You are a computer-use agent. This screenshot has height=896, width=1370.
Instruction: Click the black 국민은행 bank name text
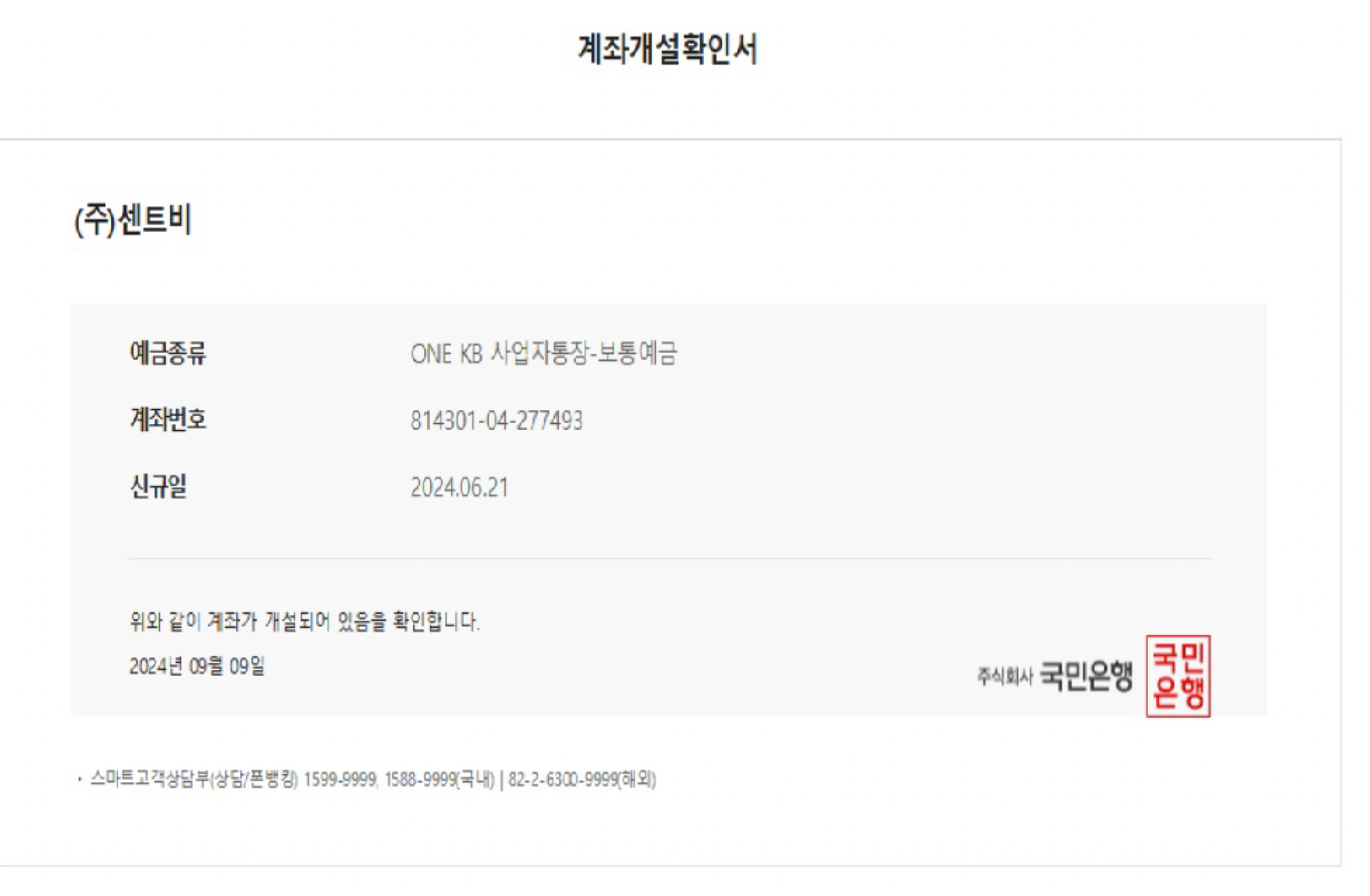pos(1086,675)
